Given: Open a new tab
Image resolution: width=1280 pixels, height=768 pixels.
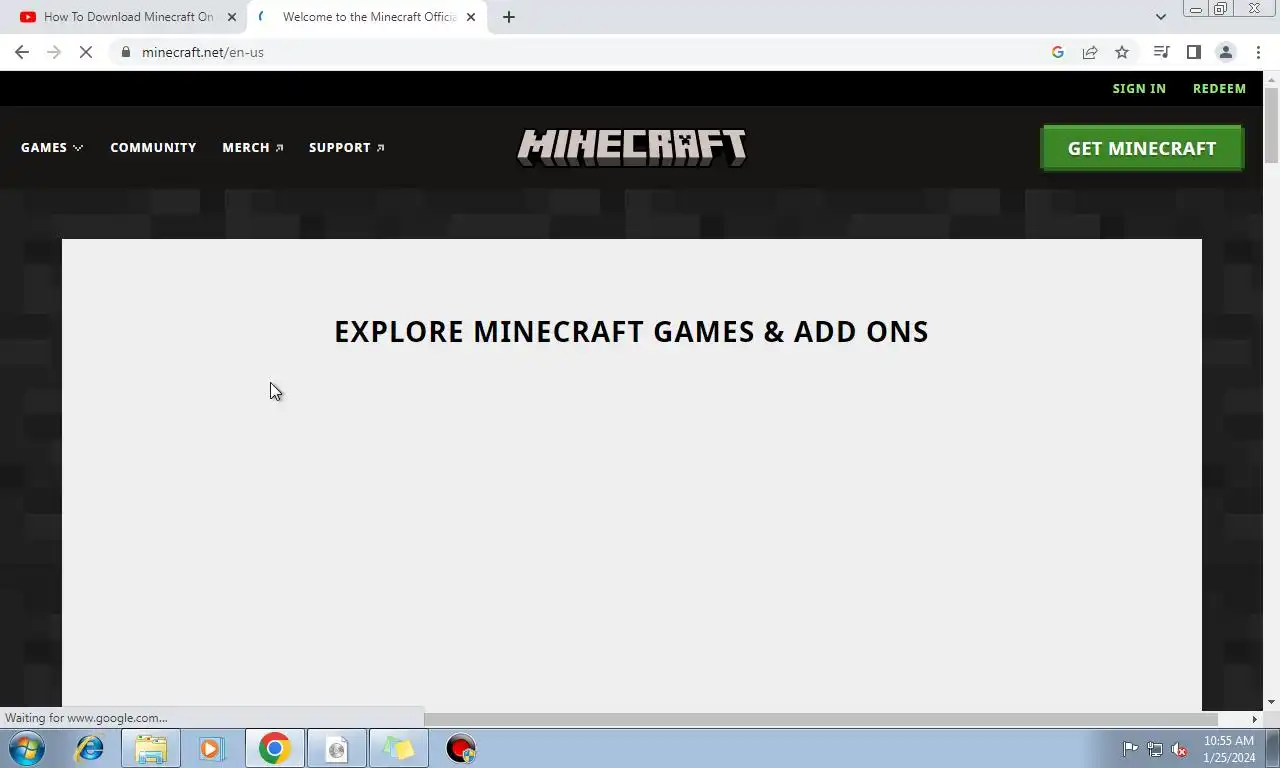Looking at the screenshot, I should [x=509, y=17].
